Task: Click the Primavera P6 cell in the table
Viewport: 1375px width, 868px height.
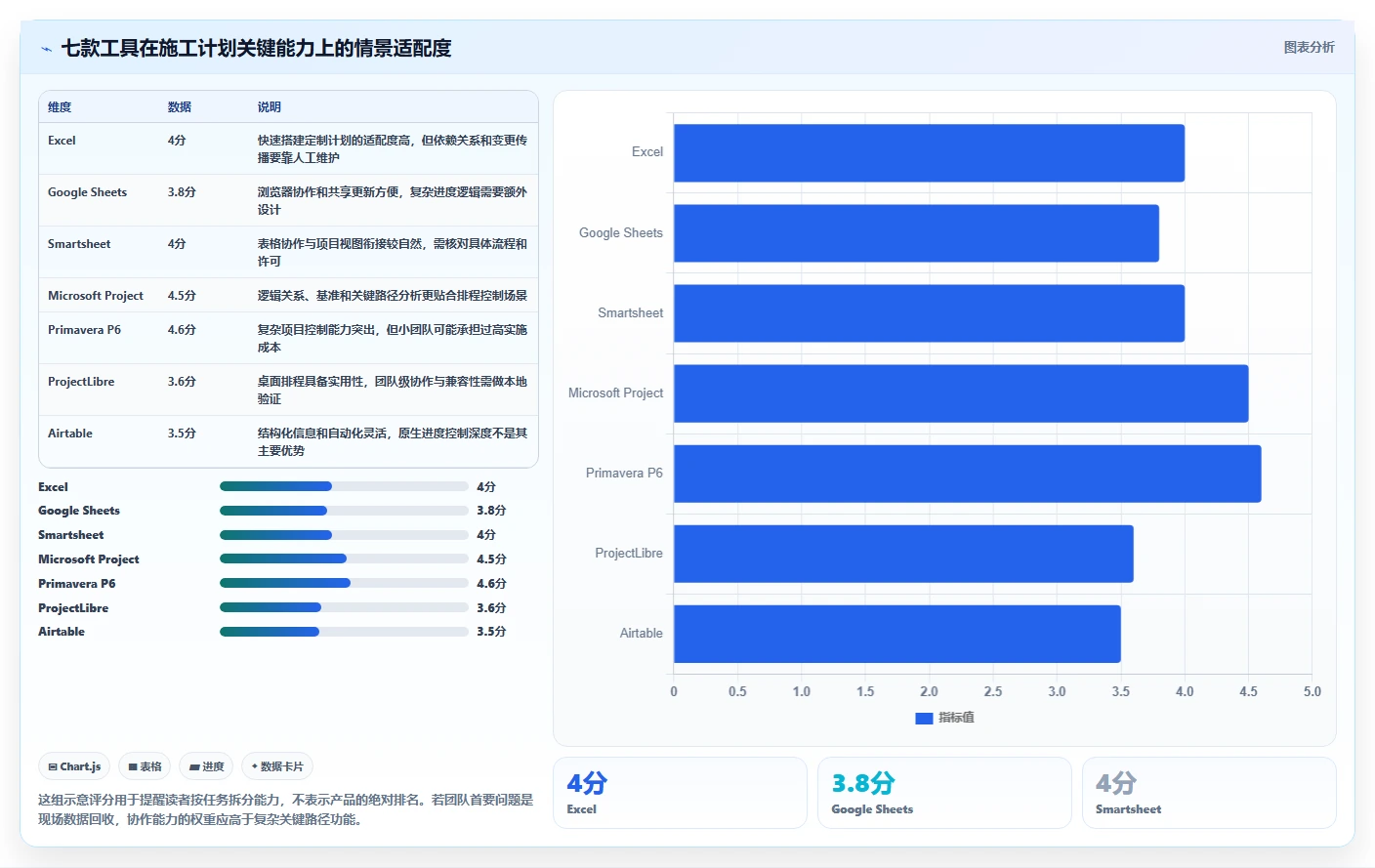Action: [x=84, y=330]
